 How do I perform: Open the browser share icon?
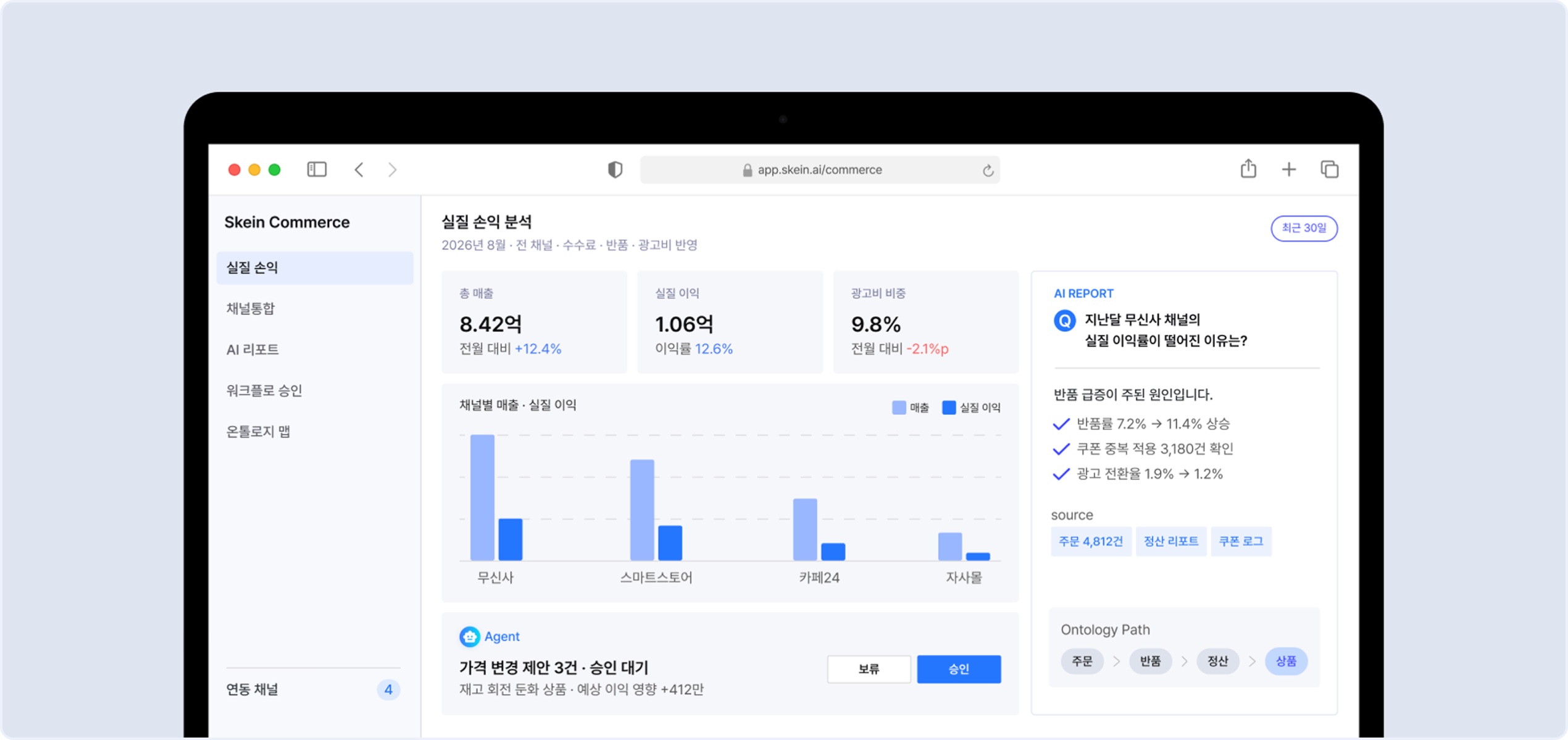pos(1248,168)
